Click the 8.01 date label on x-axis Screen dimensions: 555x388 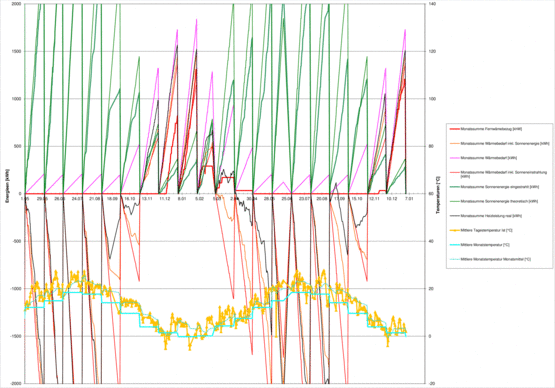coord(182,199)
